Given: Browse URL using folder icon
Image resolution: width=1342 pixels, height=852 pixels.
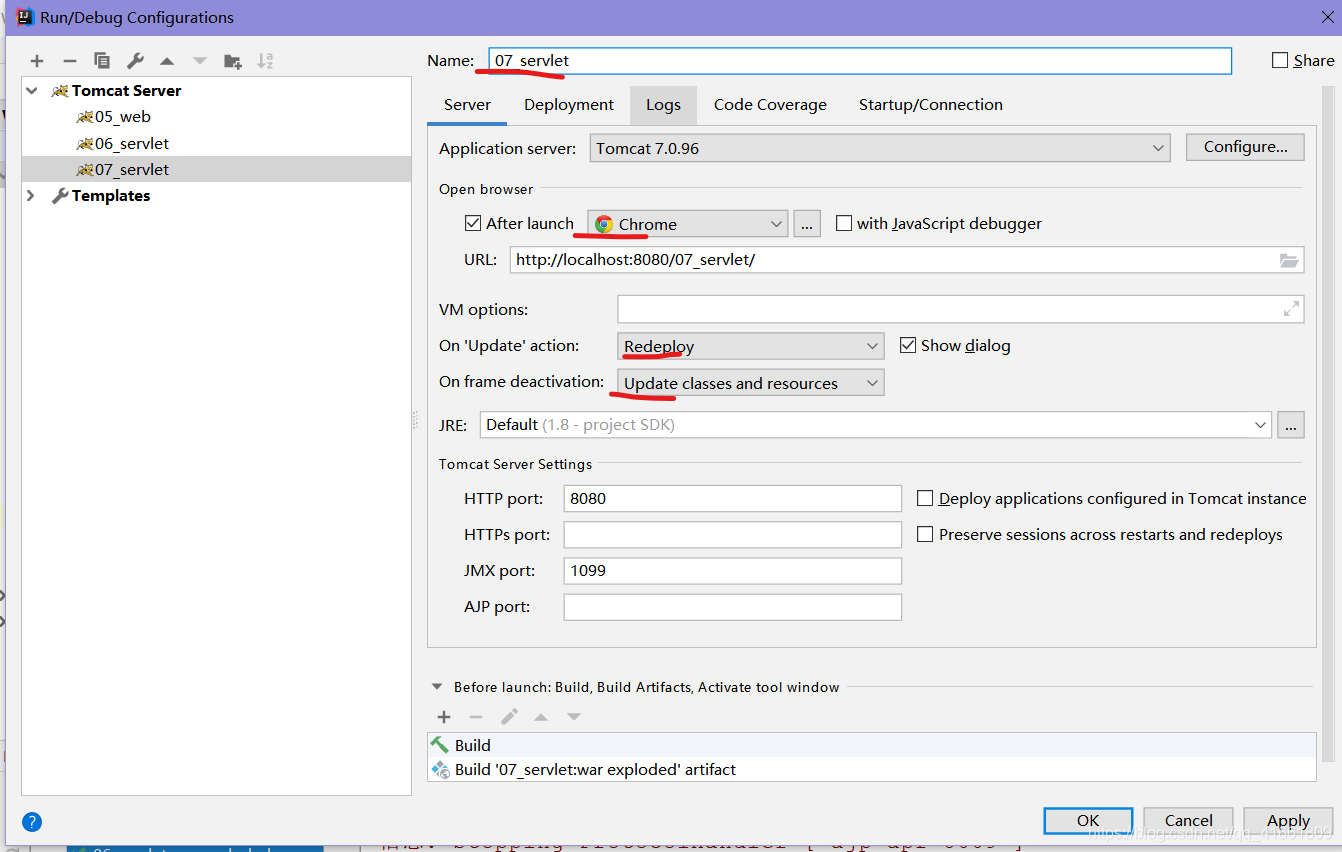Looking at the screenshot, I should (x=1290, y=260).
